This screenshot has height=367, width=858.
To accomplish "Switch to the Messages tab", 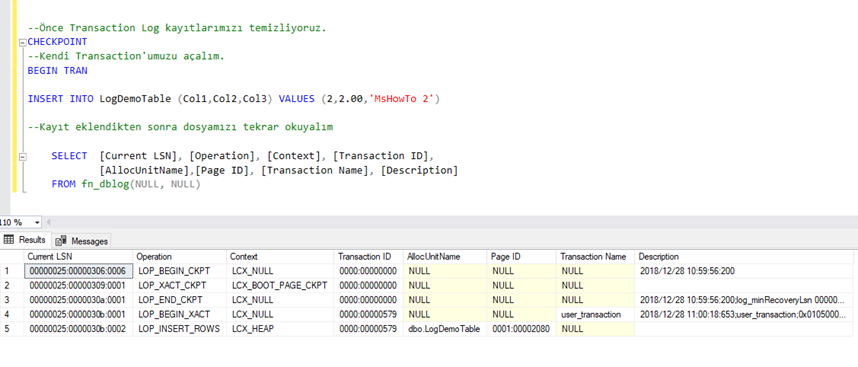I will [82, 241].
